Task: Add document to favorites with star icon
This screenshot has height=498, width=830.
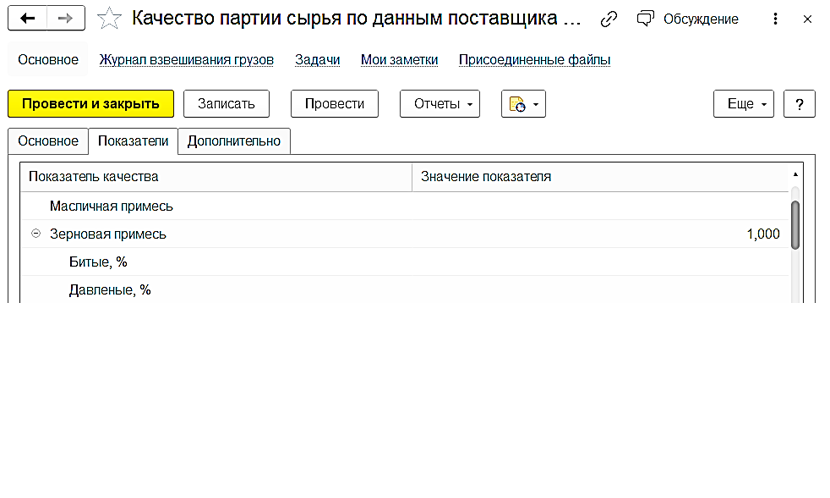Action: coord(109,19)
